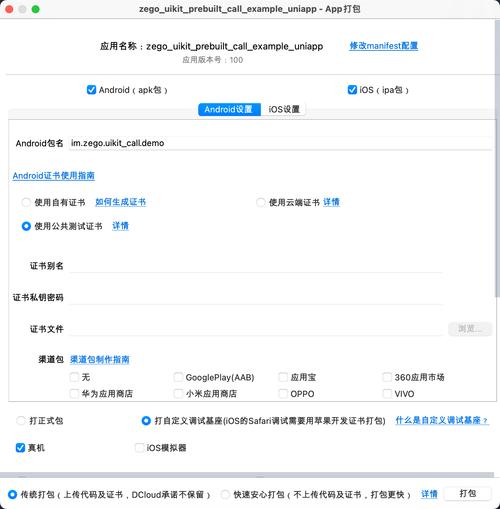Click the 应用版本号：100 text

[213, 60]
